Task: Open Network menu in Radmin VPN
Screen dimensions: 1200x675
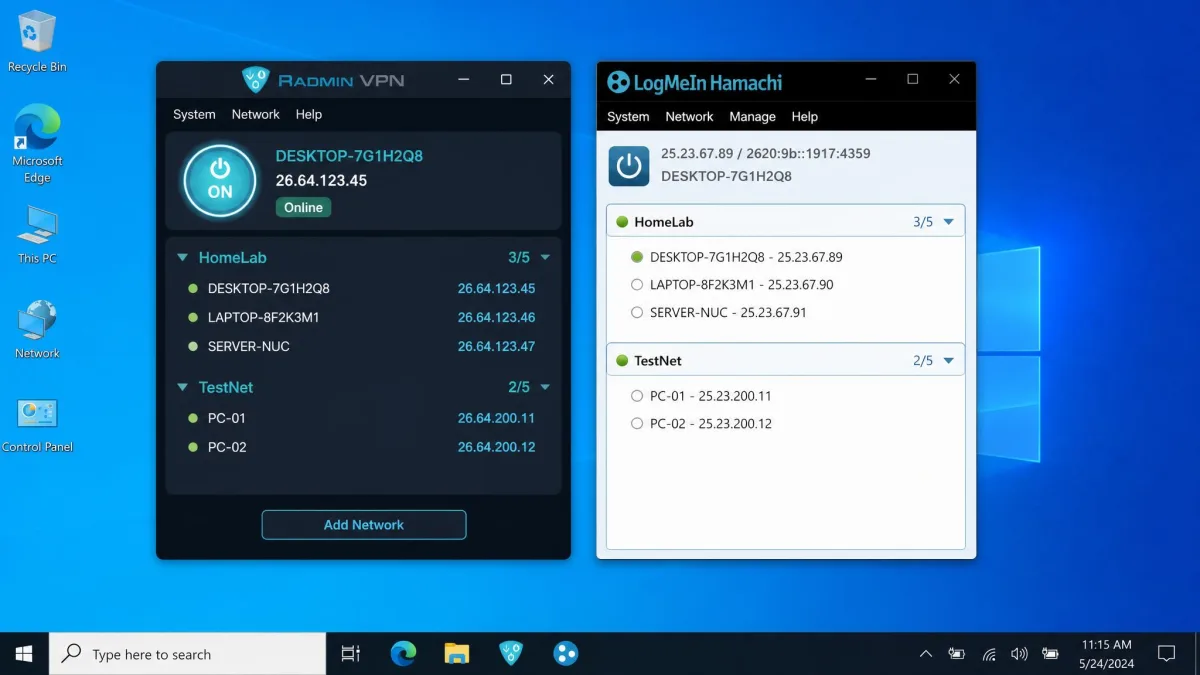Action: pyautogui.click(x=255, y=114)
